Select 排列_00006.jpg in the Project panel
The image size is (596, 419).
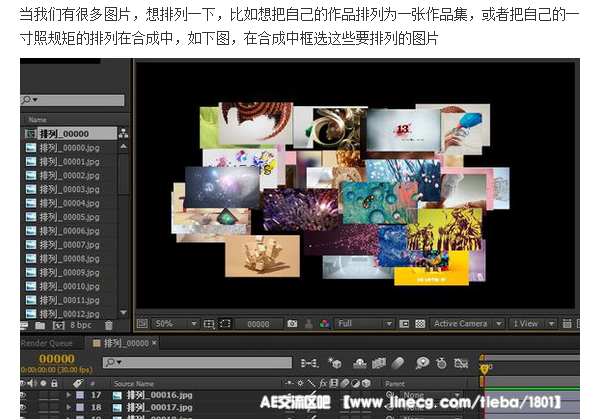[70, 231]
